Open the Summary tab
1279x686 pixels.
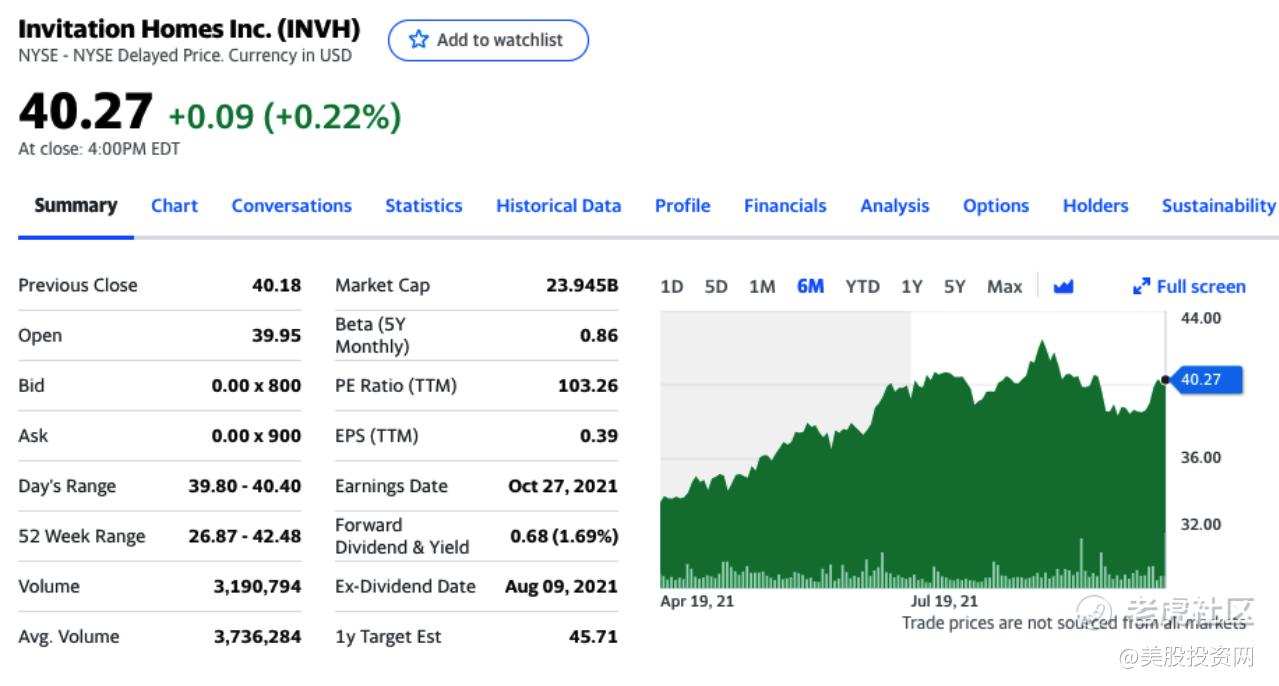click(x=76, y=205)
